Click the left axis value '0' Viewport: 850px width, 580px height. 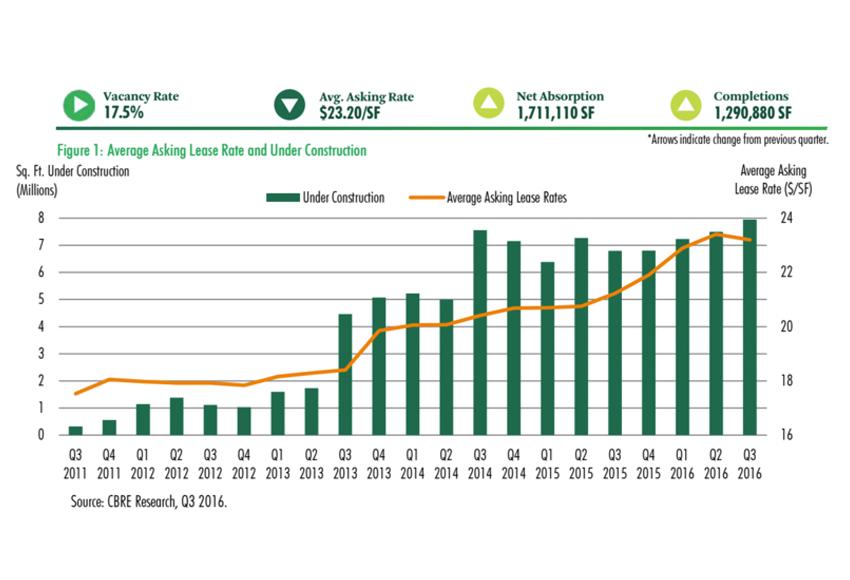coord(41,435)
